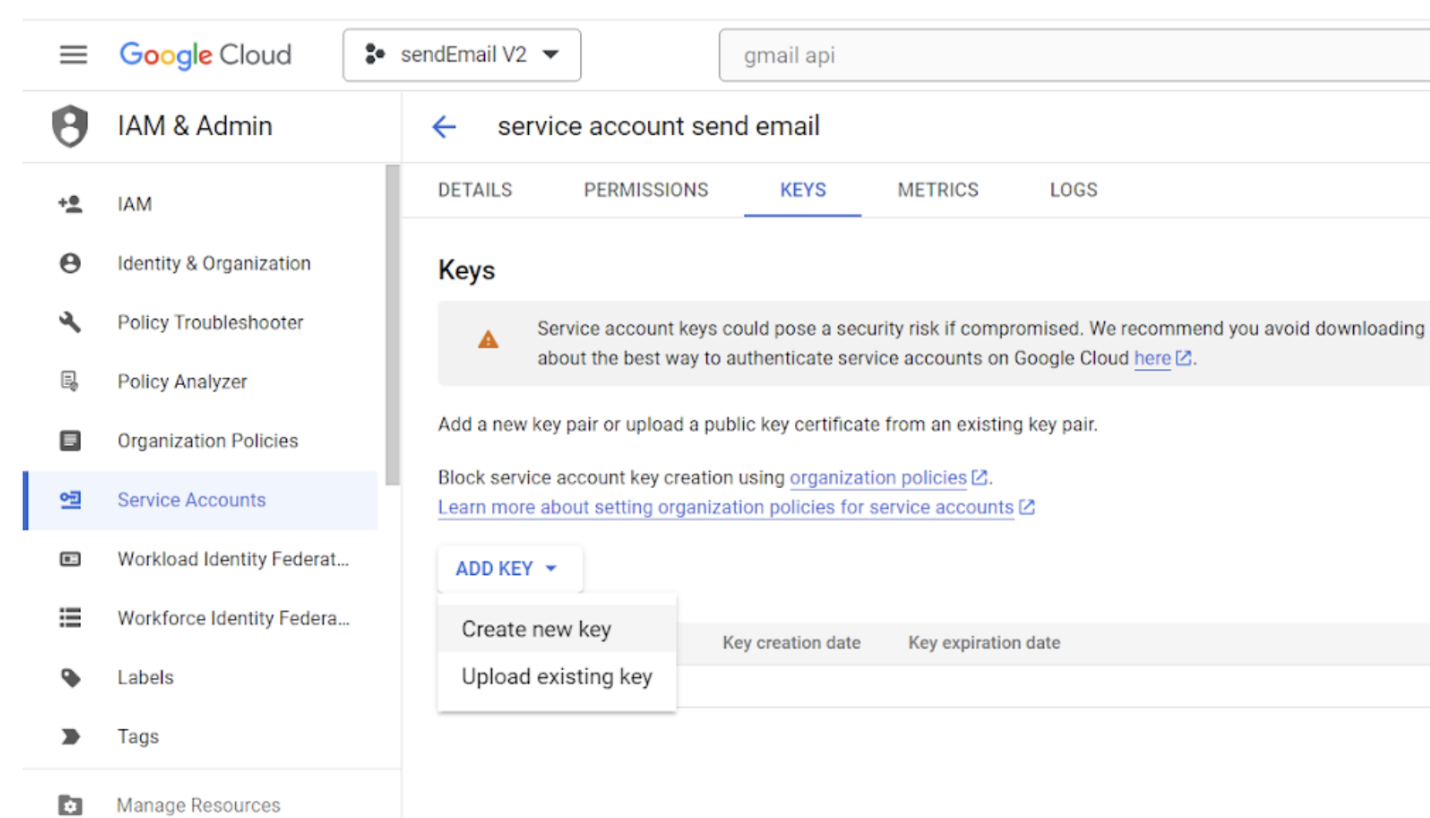Click the Workforce Identity Federation list icon
Viewport: 1430px width, 818px height.
click(70, 619)
